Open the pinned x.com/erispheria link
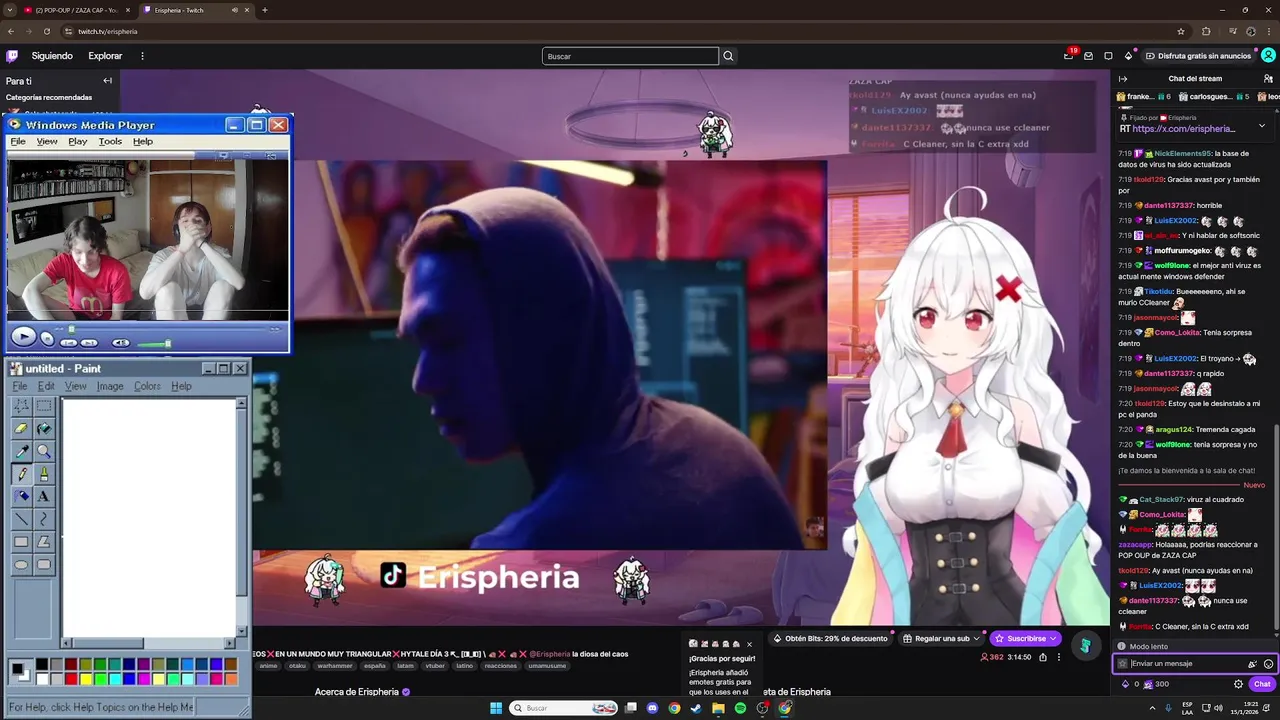This screenshot has height=720, width=1280. 1183,129
